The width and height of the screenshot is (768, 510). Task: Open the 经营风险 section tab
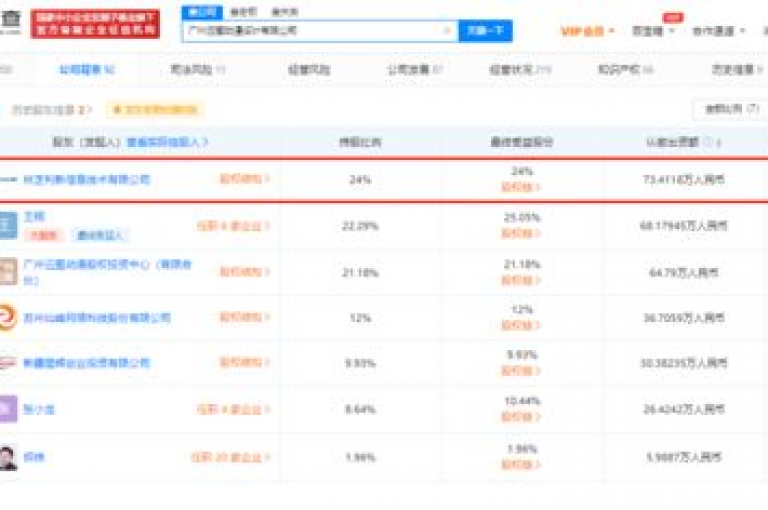click(x=309, y=70)
